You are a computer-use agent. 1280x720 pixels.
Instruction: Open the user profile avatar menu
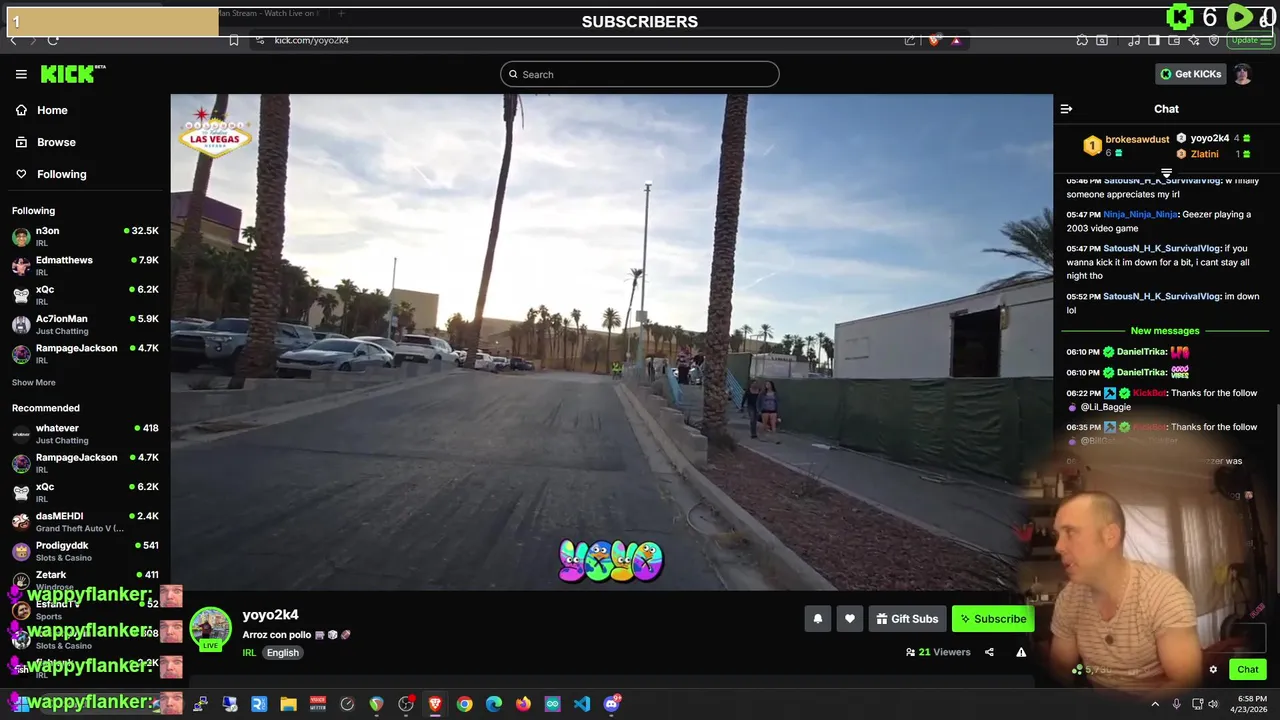click(x=1243, y=74)
